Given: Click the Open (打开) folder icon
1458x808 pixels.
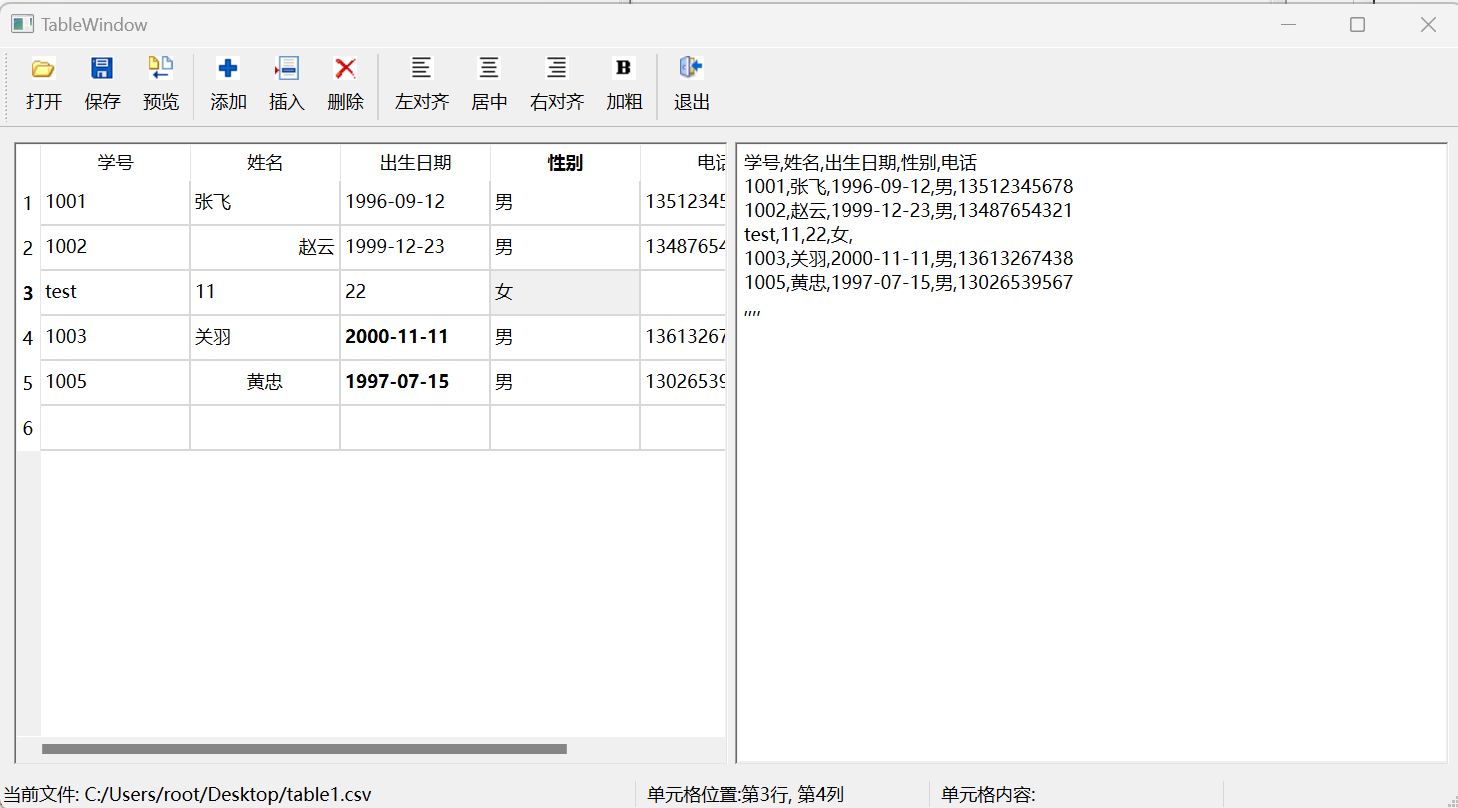Looking at the screenshot, I should click(43, 69).
